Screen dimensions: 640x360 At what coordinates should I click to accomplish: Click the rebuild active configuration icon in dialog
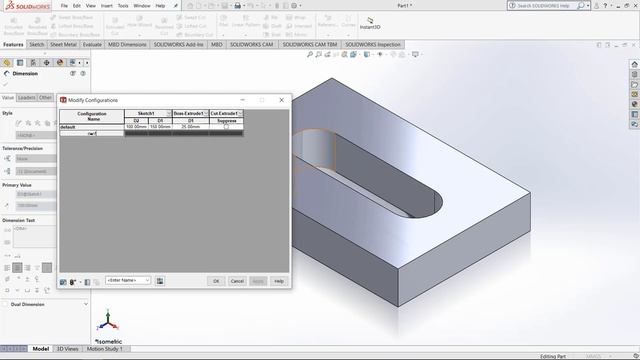(x=73, y=282)
